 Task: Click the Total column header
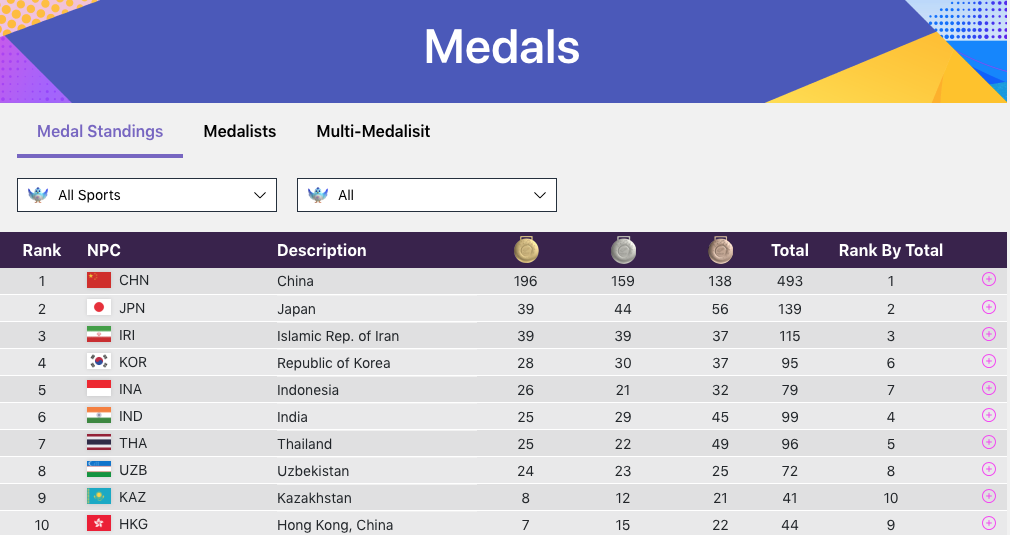coord(790,250)
